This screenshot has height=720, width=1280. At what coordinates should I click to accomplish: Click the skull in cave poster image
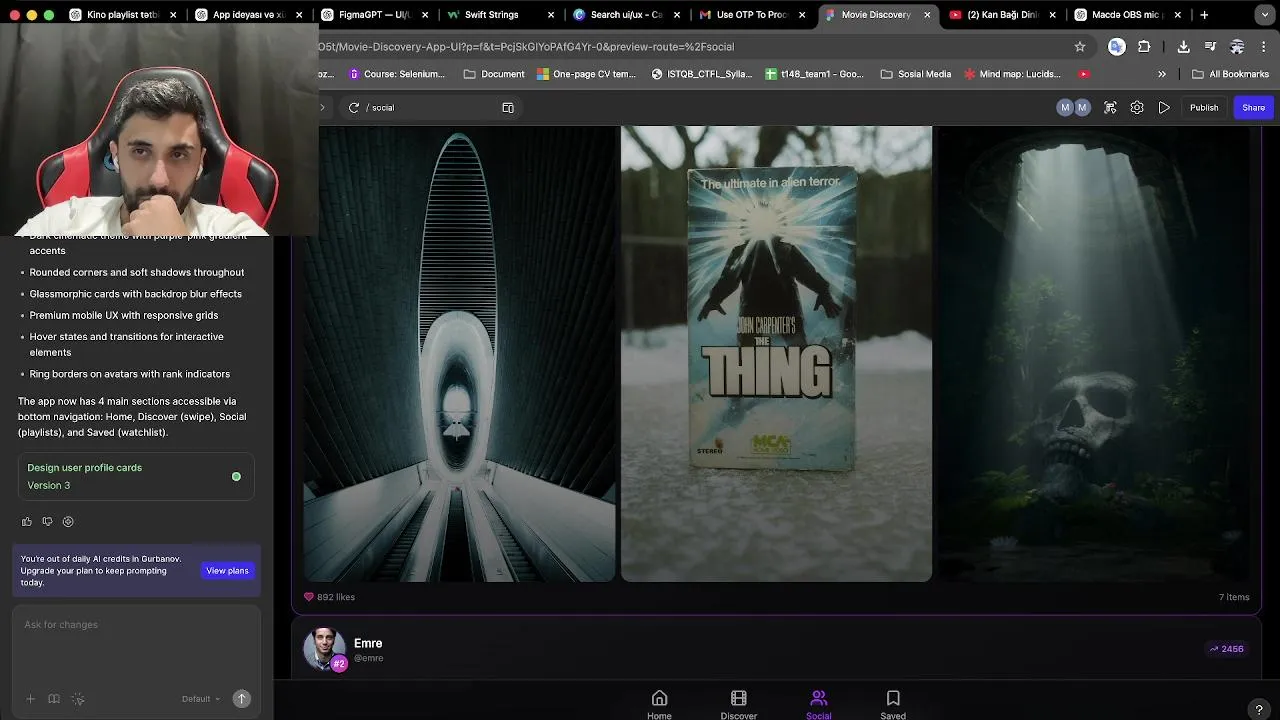click(1093, 353)
